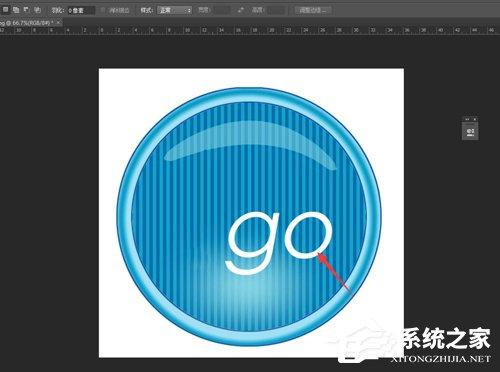Viewport: 500px width, 372px height.
Task: Click the white 'go' text on the button
Action: click(279, 242)
